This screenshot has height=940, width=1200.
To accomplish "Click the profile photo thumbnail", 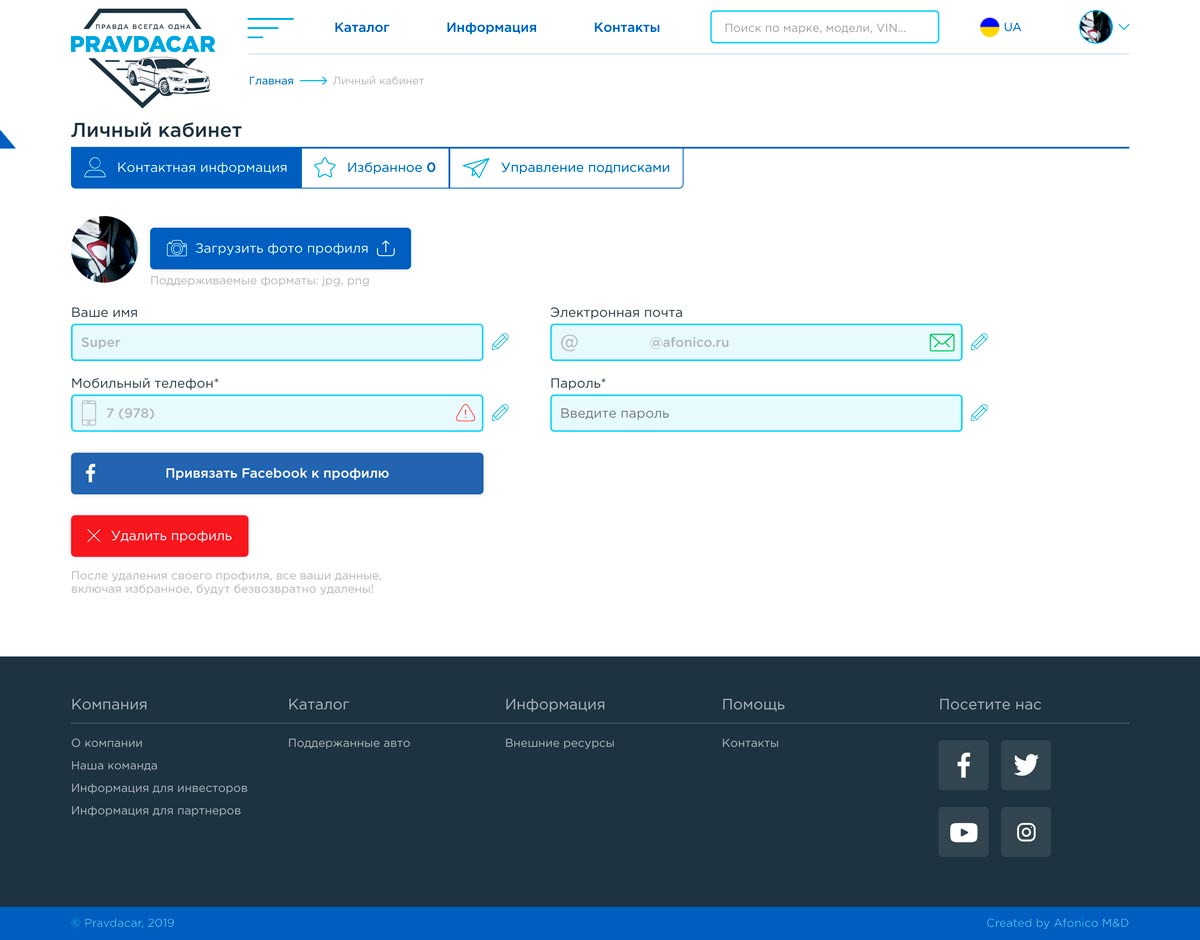I will coord(104,249).
